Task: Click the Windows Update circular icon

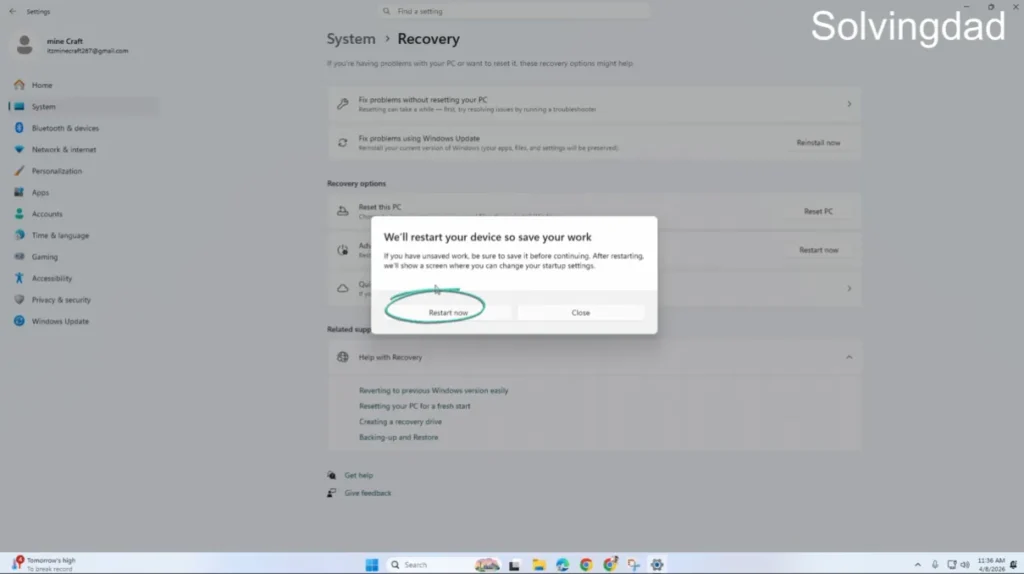Action: pyautogui.click(x=19, y=321)
